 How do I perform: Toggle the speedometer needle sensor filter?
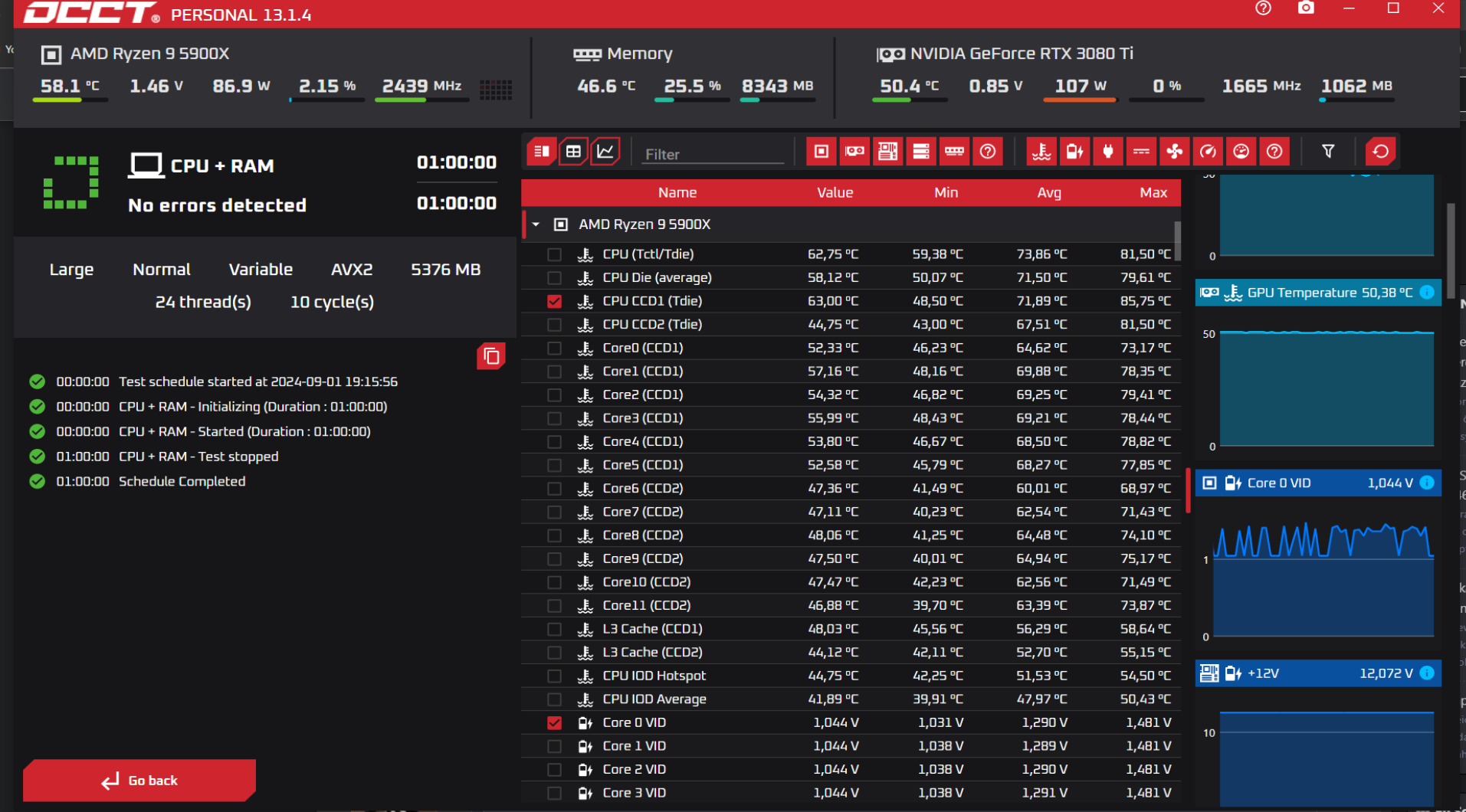(x=1208, y=152)
